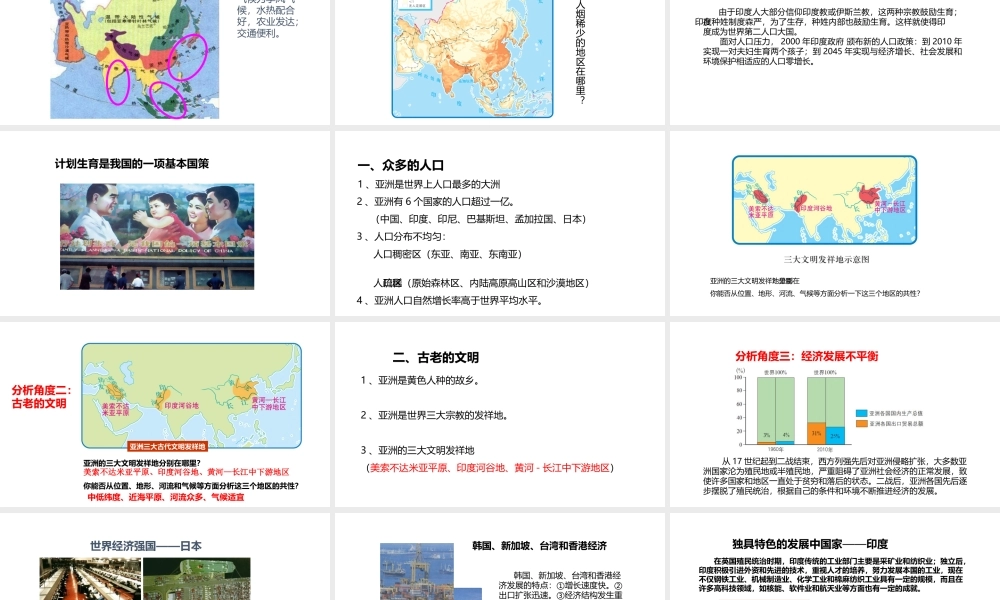The width and height of the screenshot is (1000, 600).
Task: Click the line 人口稠密区(东亚、南亚、东南亚)
Action: point(448,254)
